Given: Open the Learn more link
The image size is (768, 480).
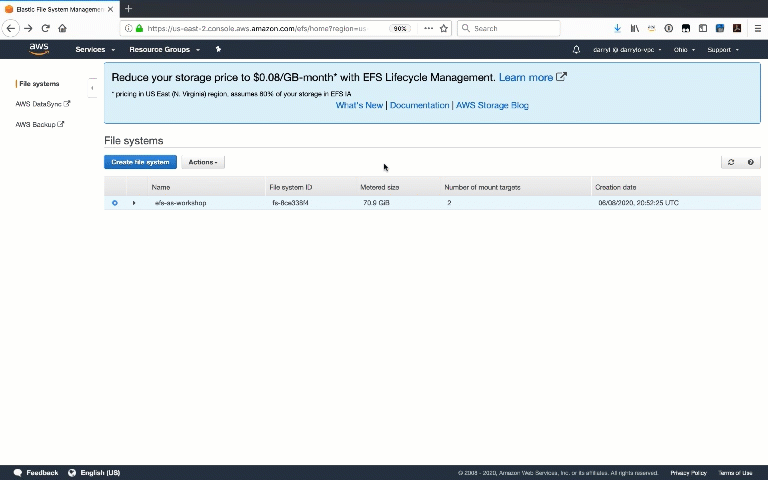Looking at the screenshot, I should tap(532, 77).
